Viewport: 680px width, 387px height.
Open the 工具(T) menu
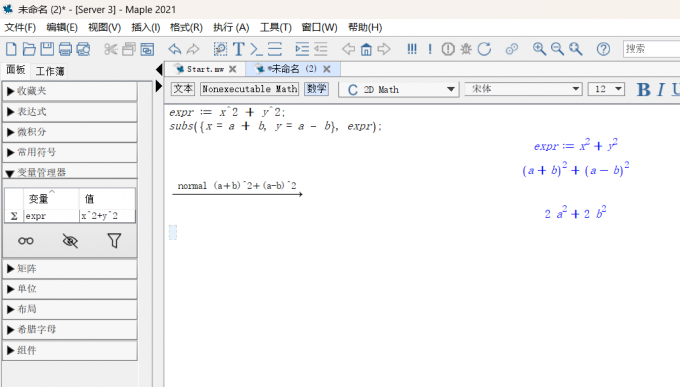tap(276, 28)
